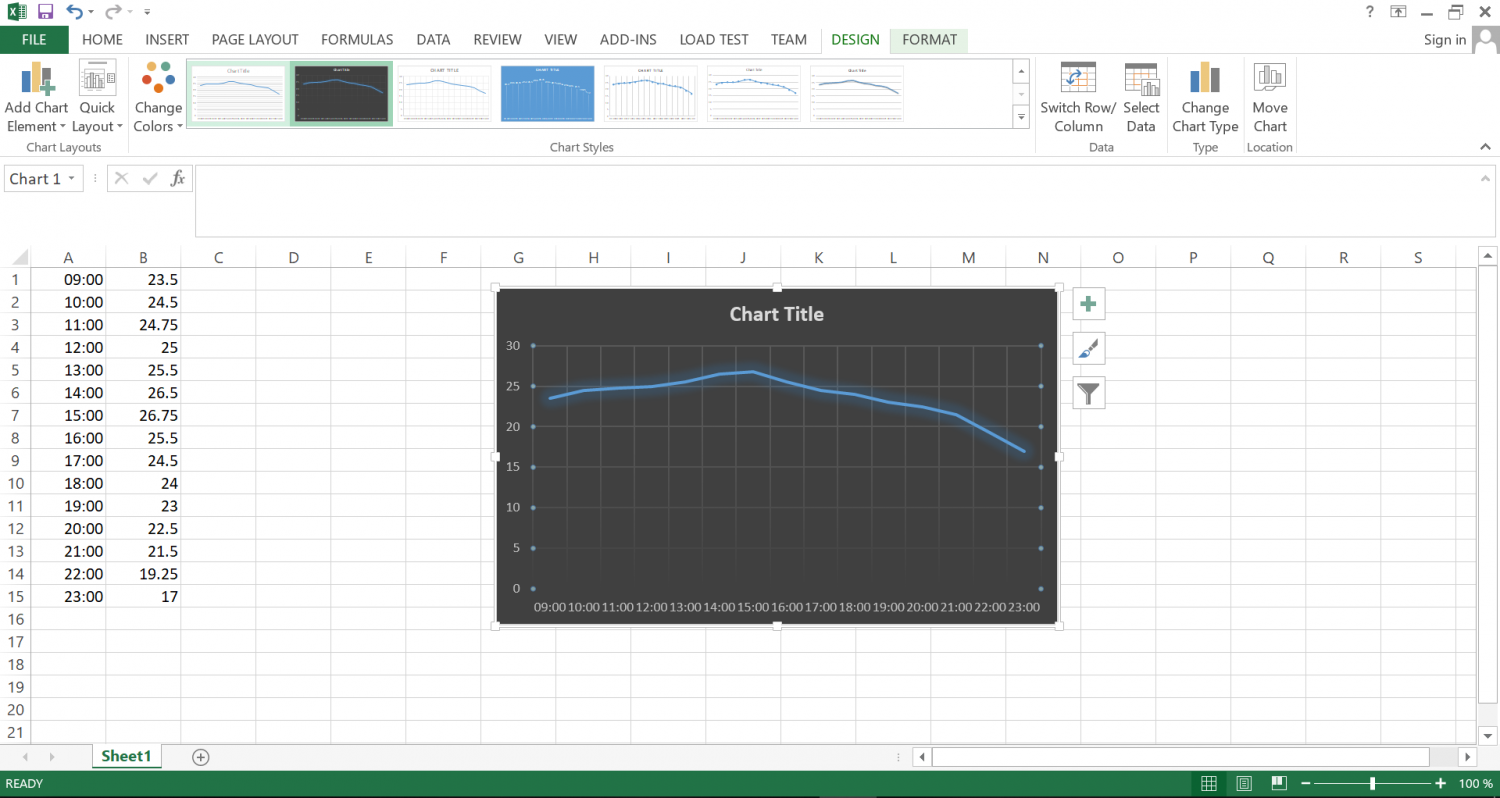Viewport: 1500px width, 798px height.
Task: Collapse the ribbon with the chevron arrow
Action: tap(1485, 147)
